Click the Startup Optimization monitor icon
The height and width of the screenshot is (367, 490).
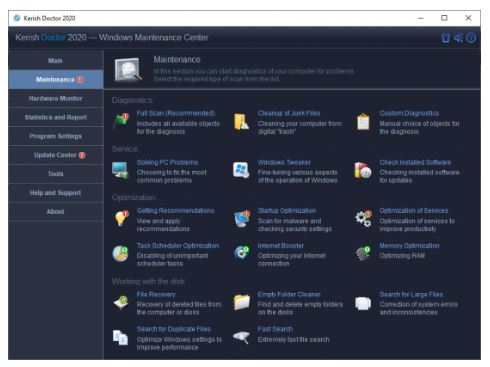click(242, 219)
